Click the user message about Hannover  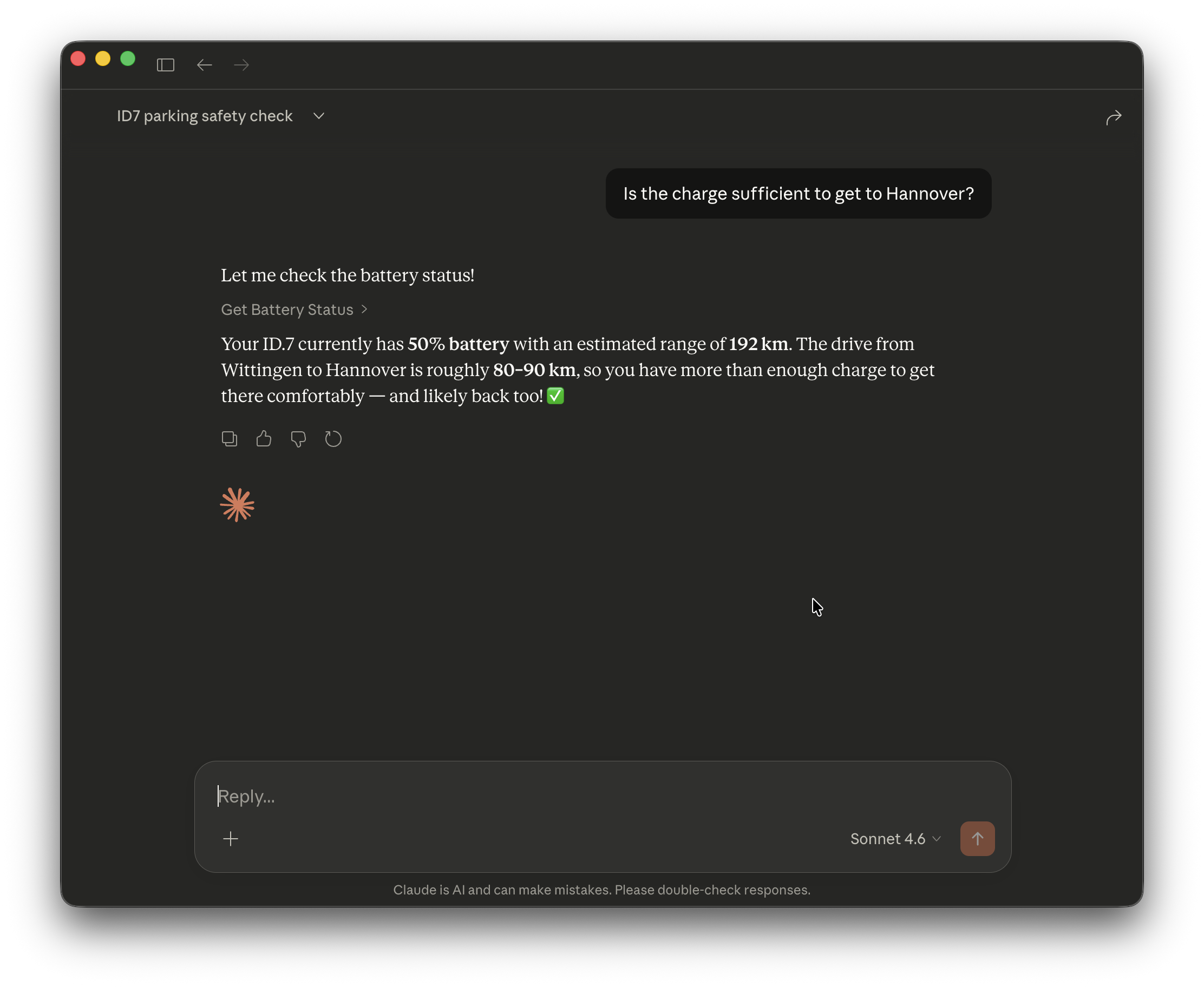click(798, 194)
